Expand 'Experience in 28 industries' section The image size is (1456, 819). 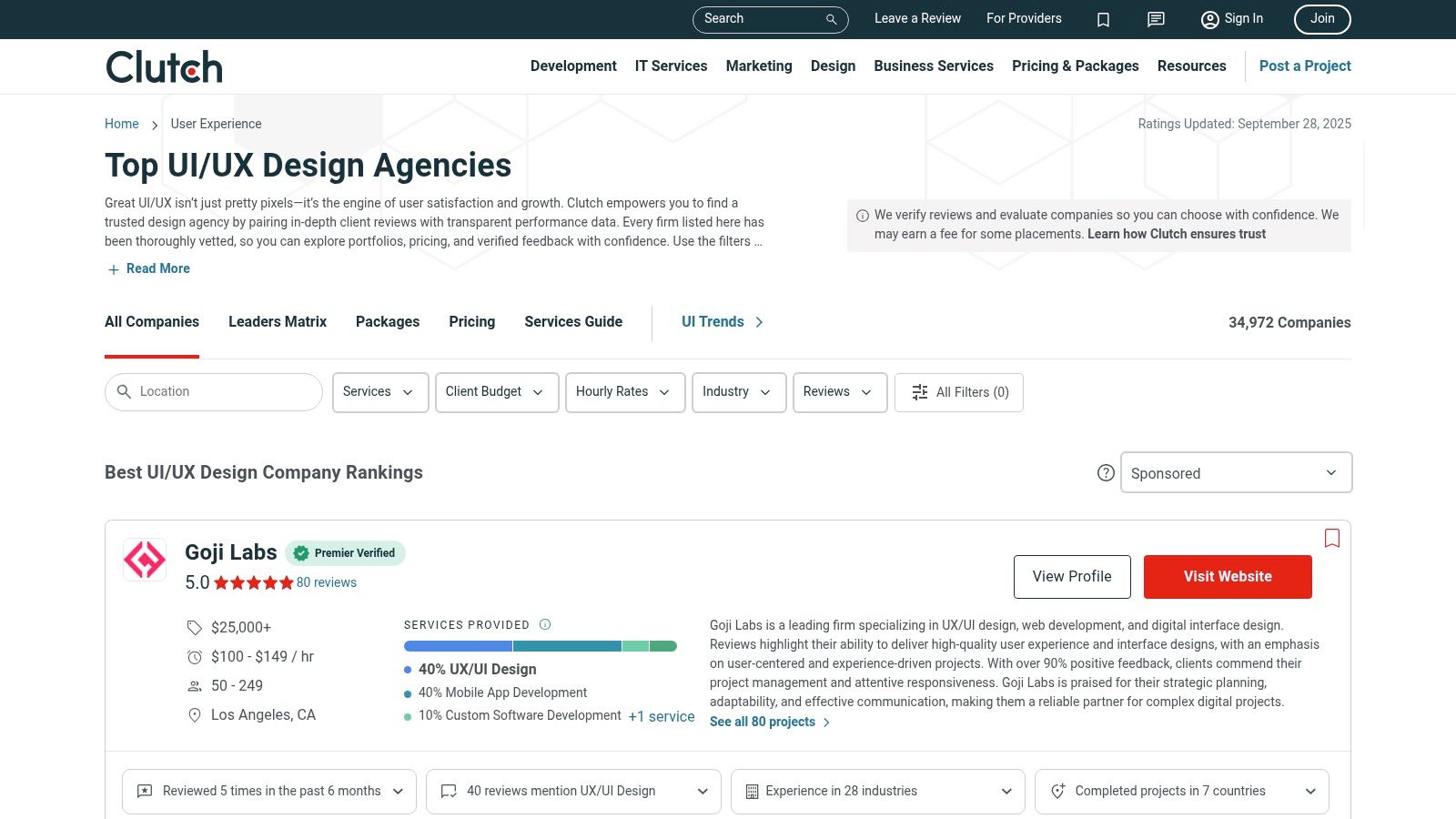coord(877,791)
